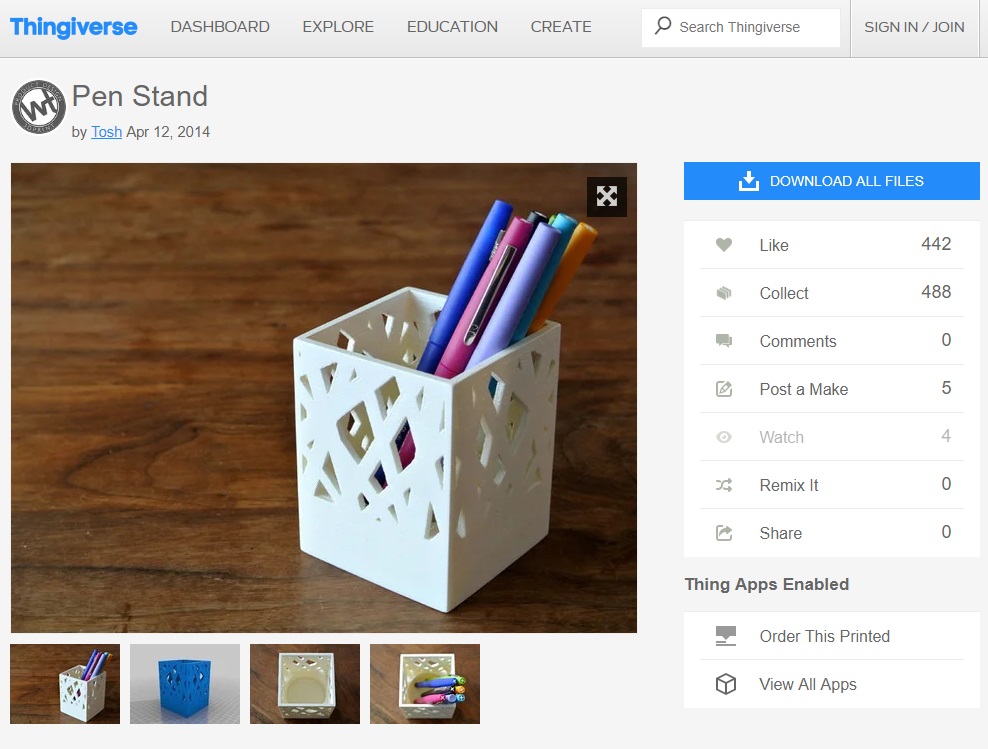Open the Create menu
The height and width of the screenshot is (749, 988).
pos(561,27)
